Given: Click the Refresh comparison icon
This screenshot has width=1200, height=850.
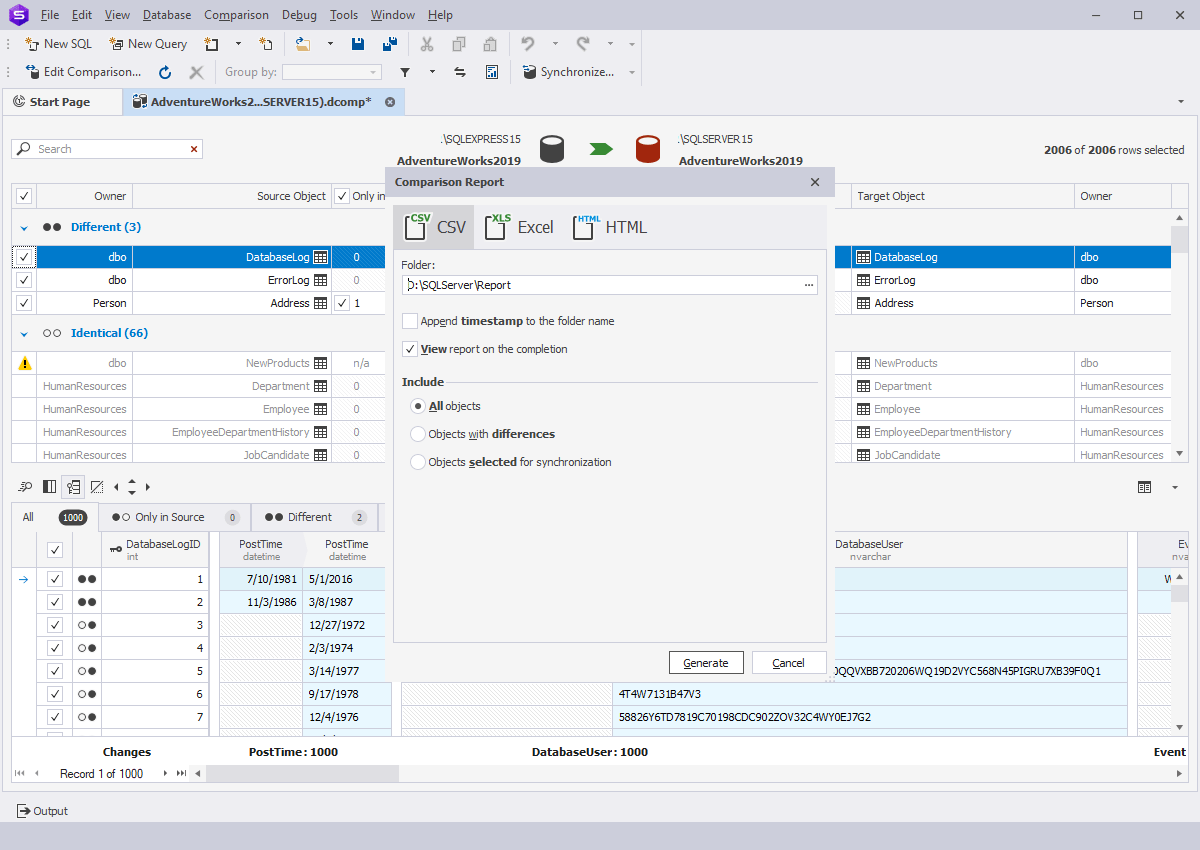Looking at the screenshot, I should tap(166, 72).
